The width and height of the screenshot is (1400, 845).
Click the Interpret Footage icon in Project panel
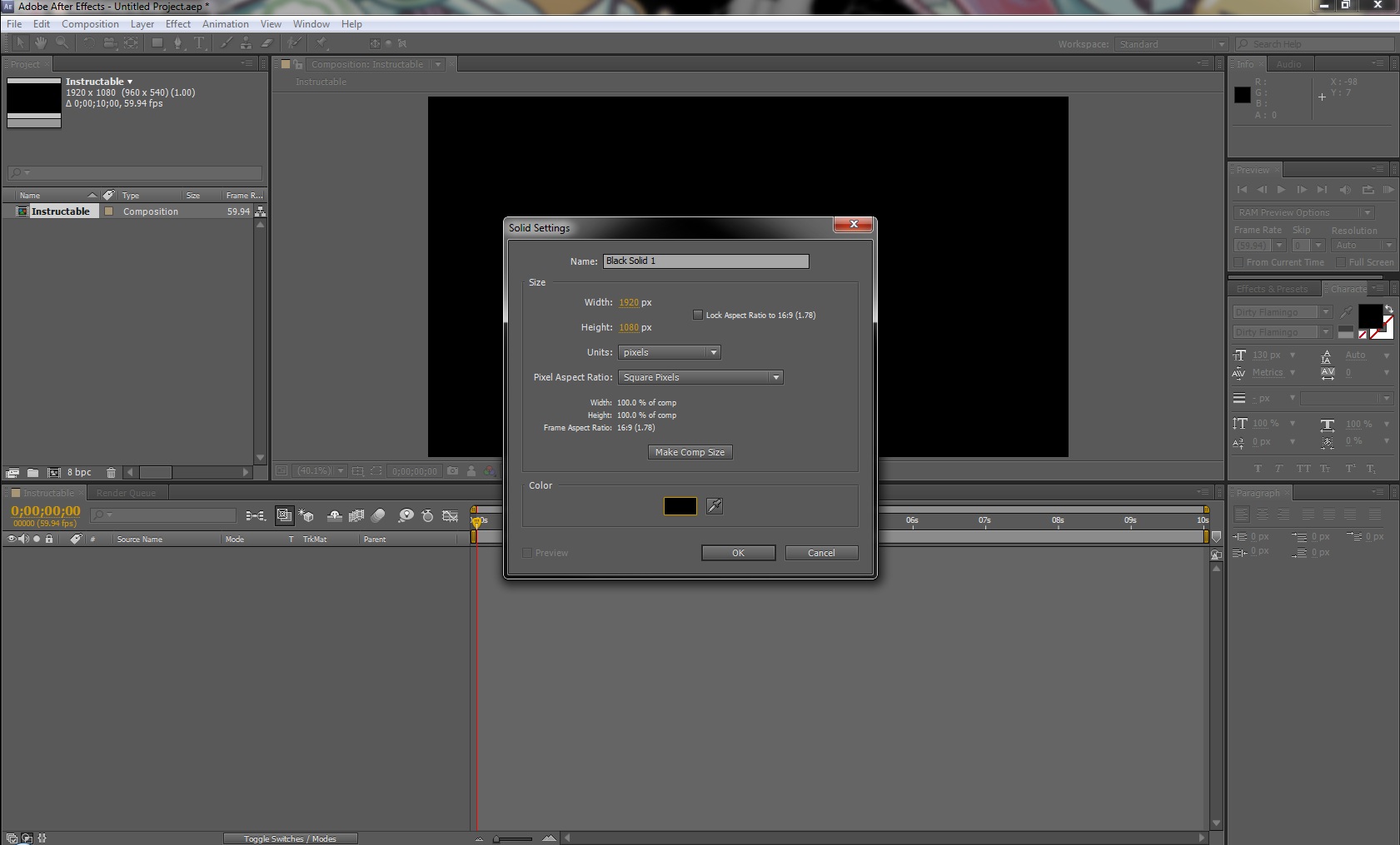tap(13, 472)
